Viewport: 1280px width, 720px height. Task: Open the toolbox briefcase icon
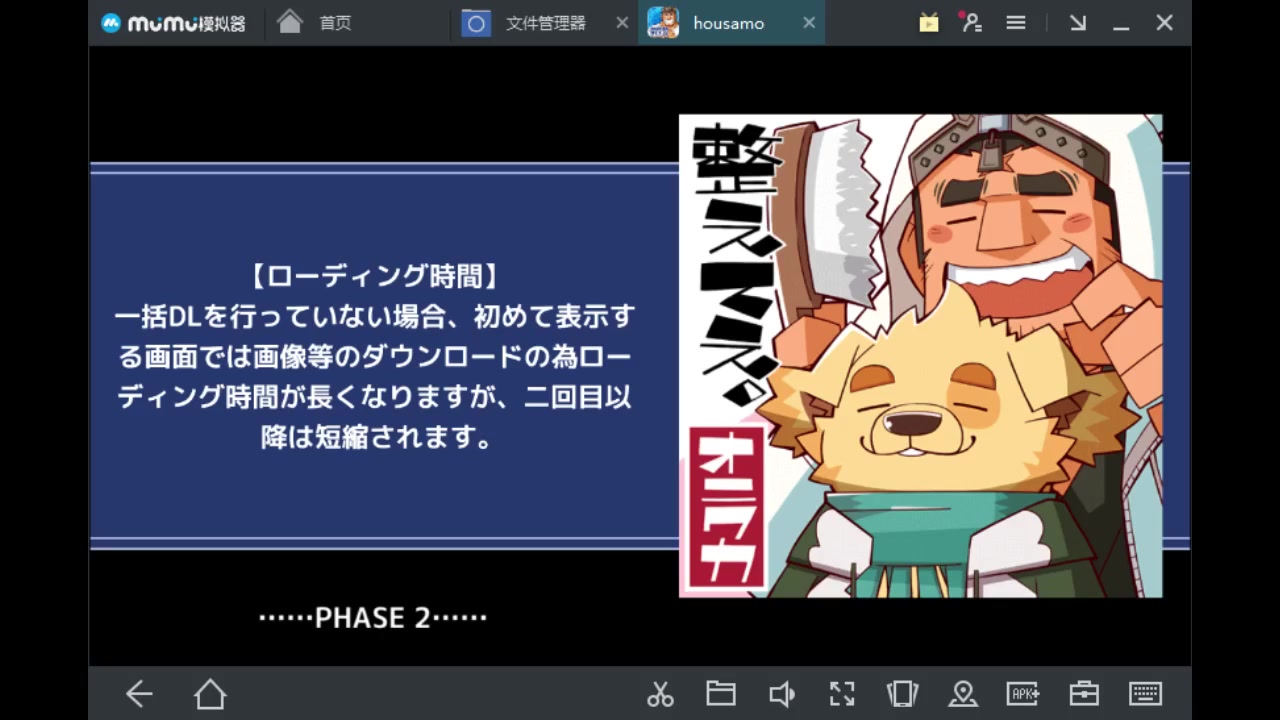point(1084,693)
